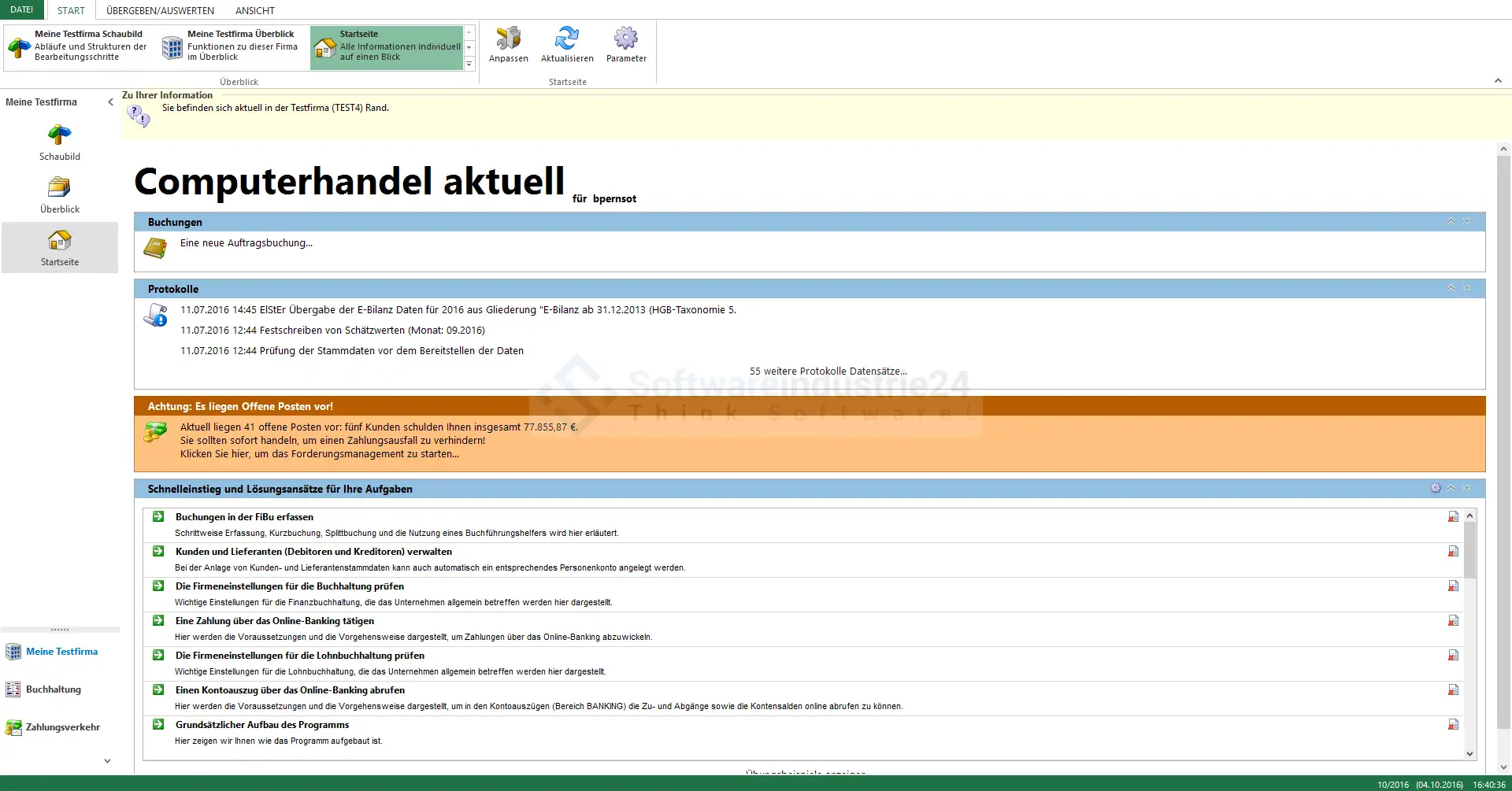Screen dimensions: 1512x791
Task: Show 55 weitere Protokolle Datensätze
Action: 828,371
